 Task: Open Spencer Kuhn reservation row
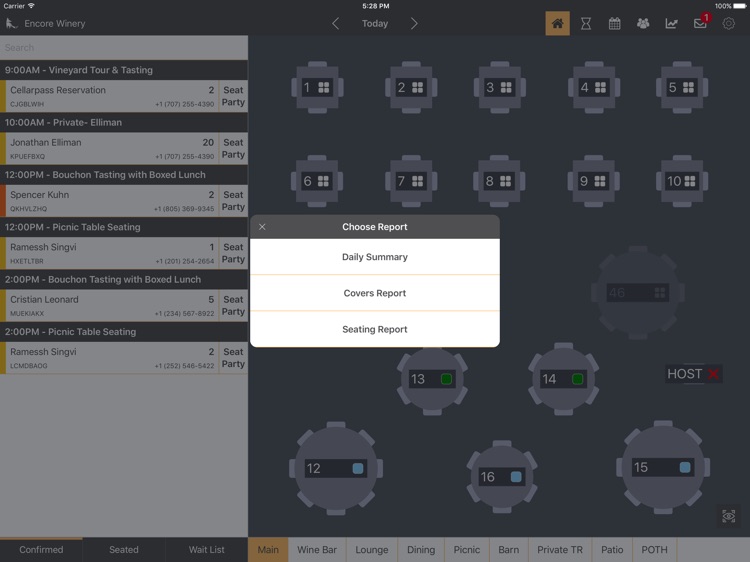click(112, 201)
